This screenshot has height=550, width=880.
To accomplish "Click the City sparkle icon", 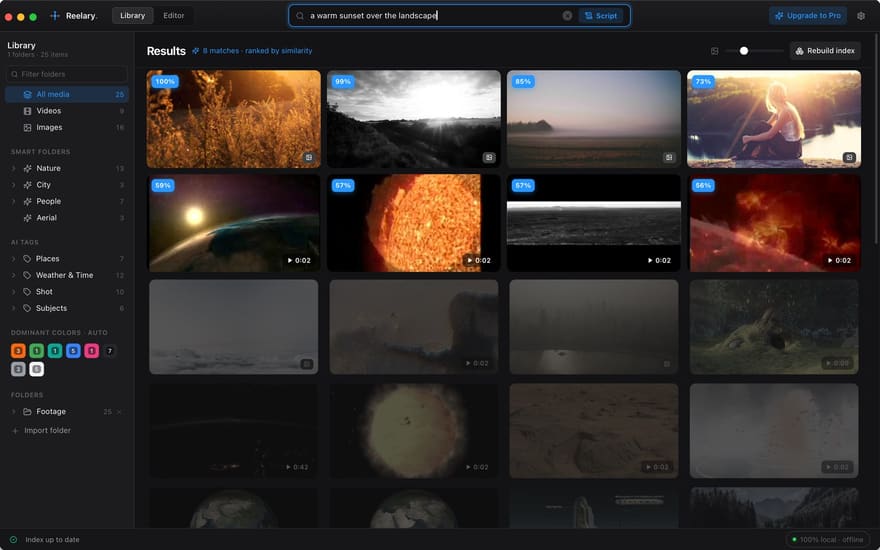I will 27,185.
